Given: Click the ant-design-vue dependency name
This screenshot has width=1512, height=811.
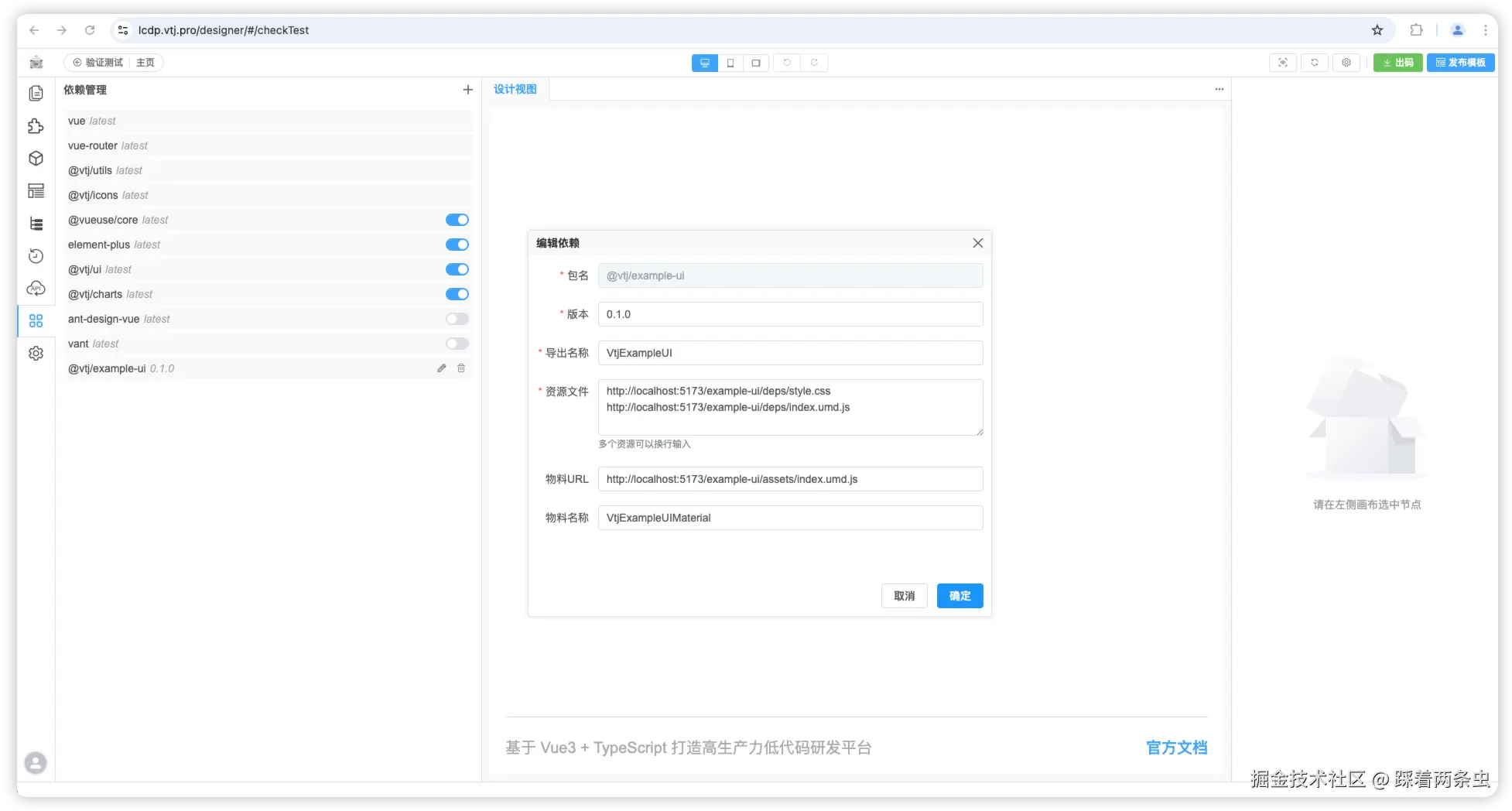Looking at the screenshot, I should 104,319.
